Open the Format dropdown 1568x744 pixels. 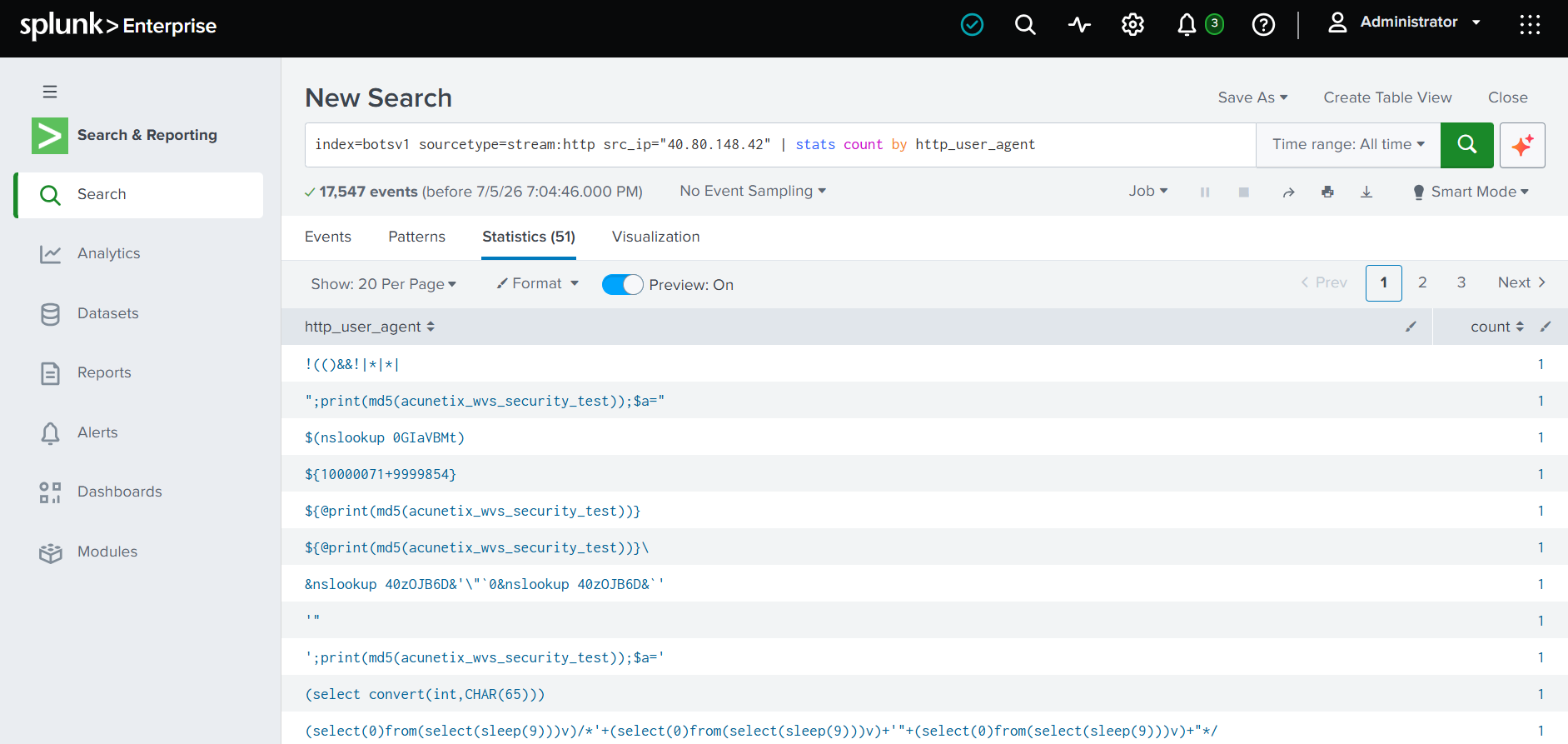click(537, 284)
